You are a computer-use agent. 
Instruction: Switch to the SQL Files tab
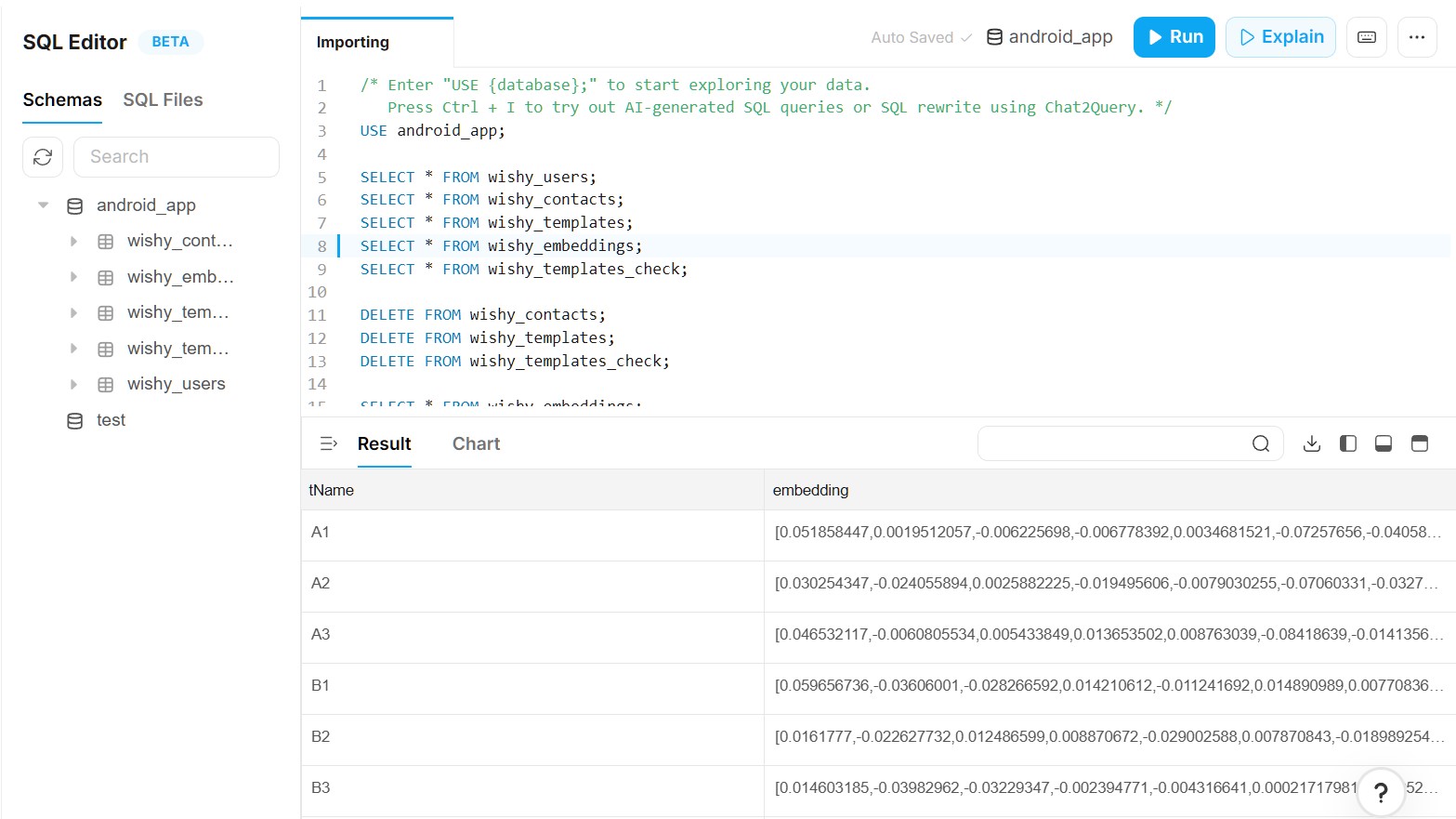pyautogui.click(x=163, y=99)
